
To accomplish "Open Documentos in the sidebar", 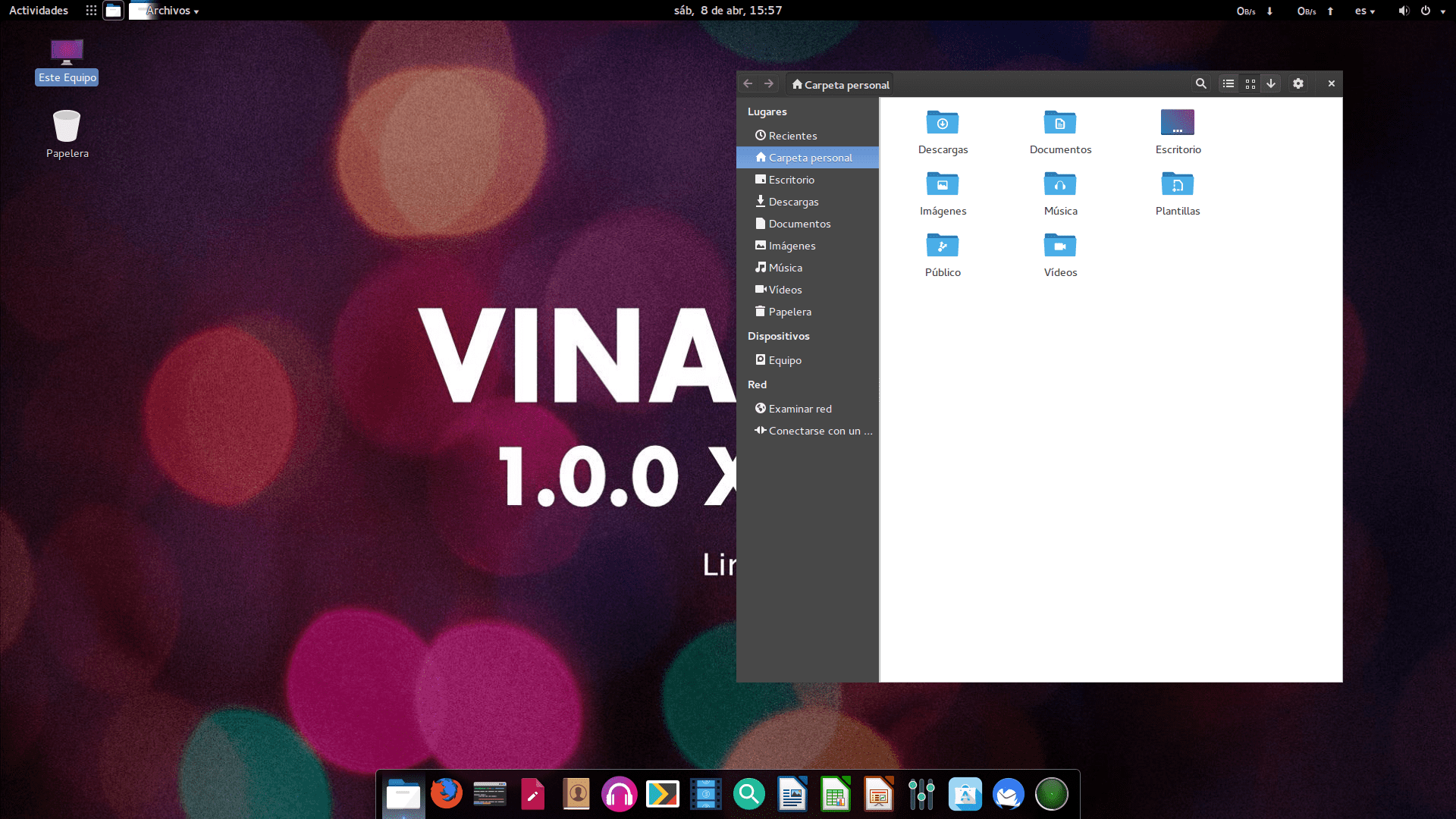I will 808,224.
